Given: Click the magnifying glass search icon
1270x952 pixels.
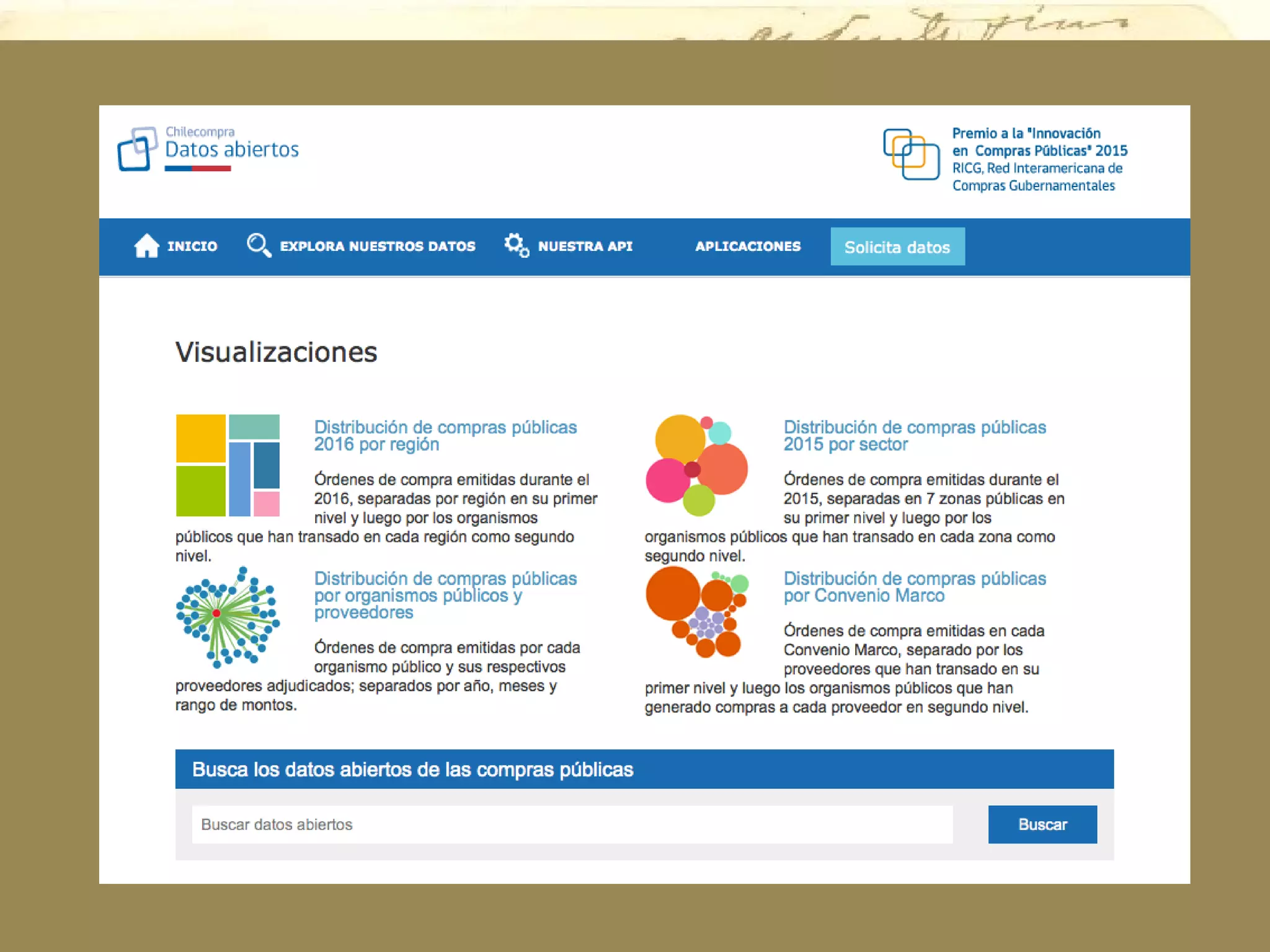Looking at the screenshot, I should tap(258, 245).
